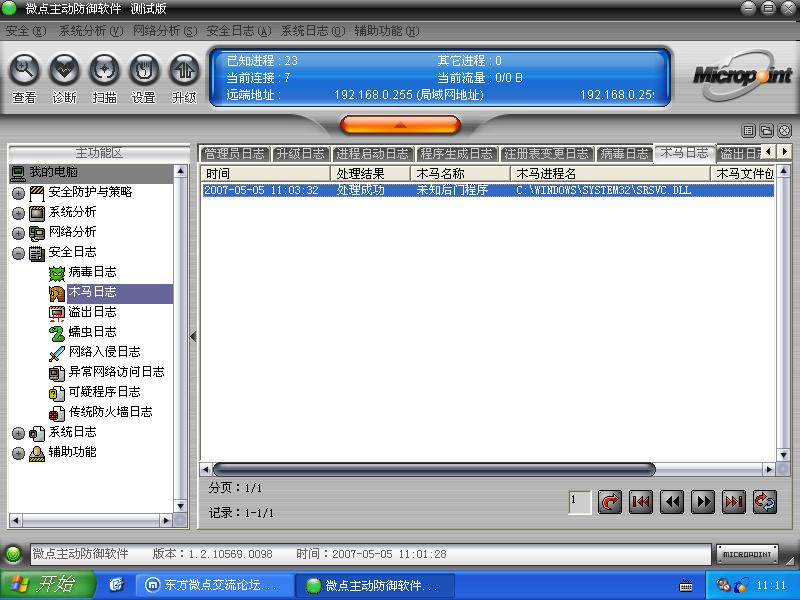Refresh the log list
Viewport: 800px width, 600px height.
[x=765, y=502]
